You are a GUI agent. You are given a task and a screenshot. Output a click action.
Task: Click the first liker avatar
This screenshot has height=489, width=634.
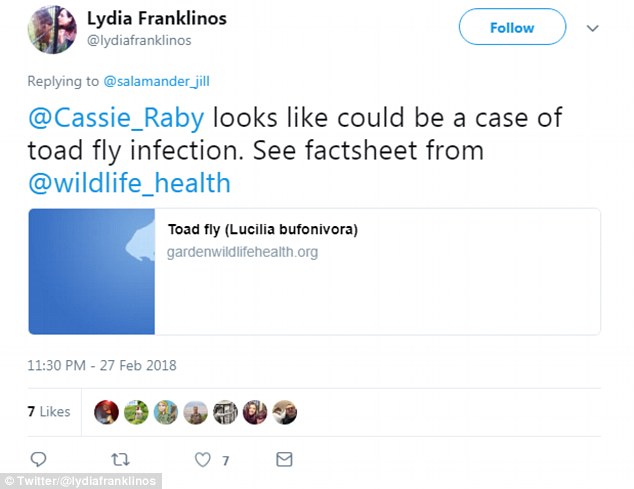106,411
